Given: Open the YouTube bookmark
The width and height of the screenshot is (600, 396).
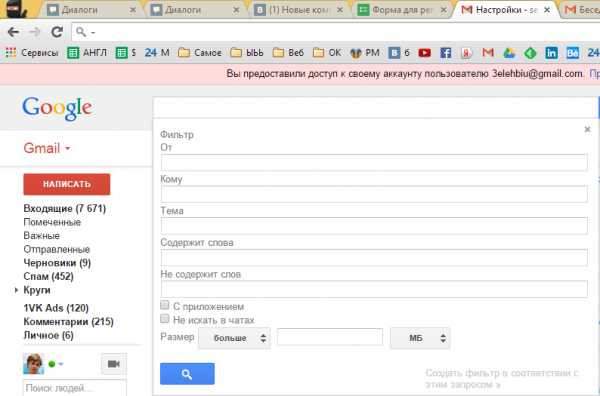Looking at the screenshot, I should [424, 53].
